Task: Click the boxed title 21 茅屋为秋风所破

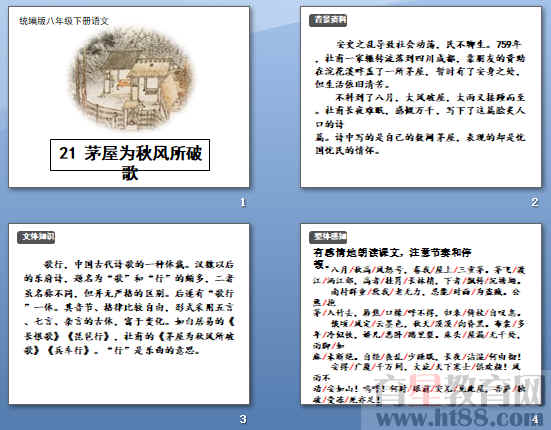Action: pos(130,155)
